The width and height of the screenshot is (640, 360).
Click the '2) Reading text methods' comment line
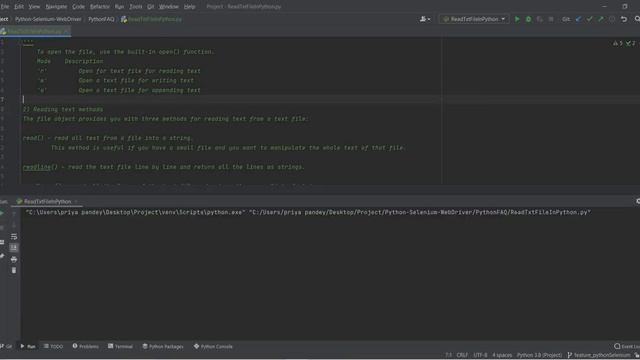tap(63, 109)
